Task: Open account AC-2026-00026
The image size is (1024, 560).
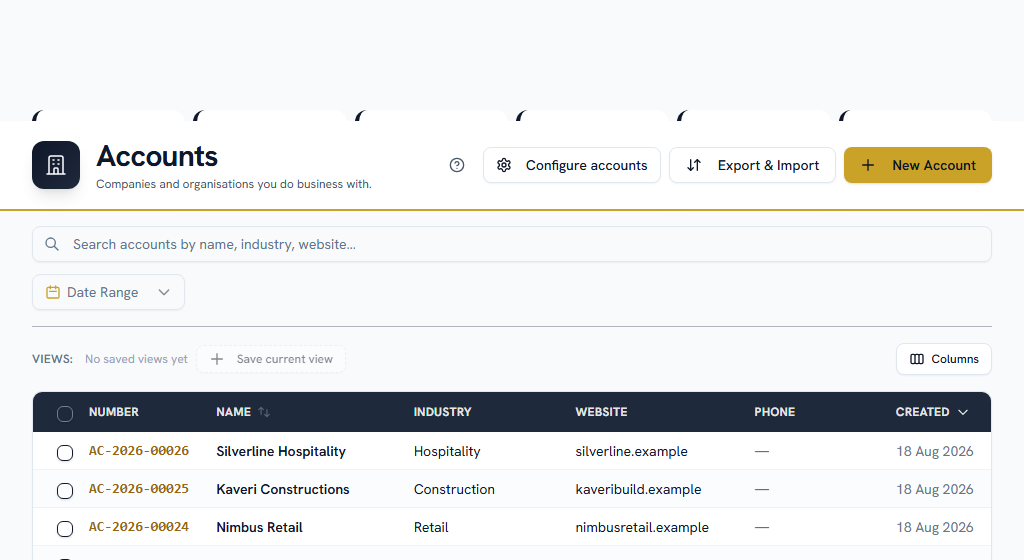Action: coord(138,451)
